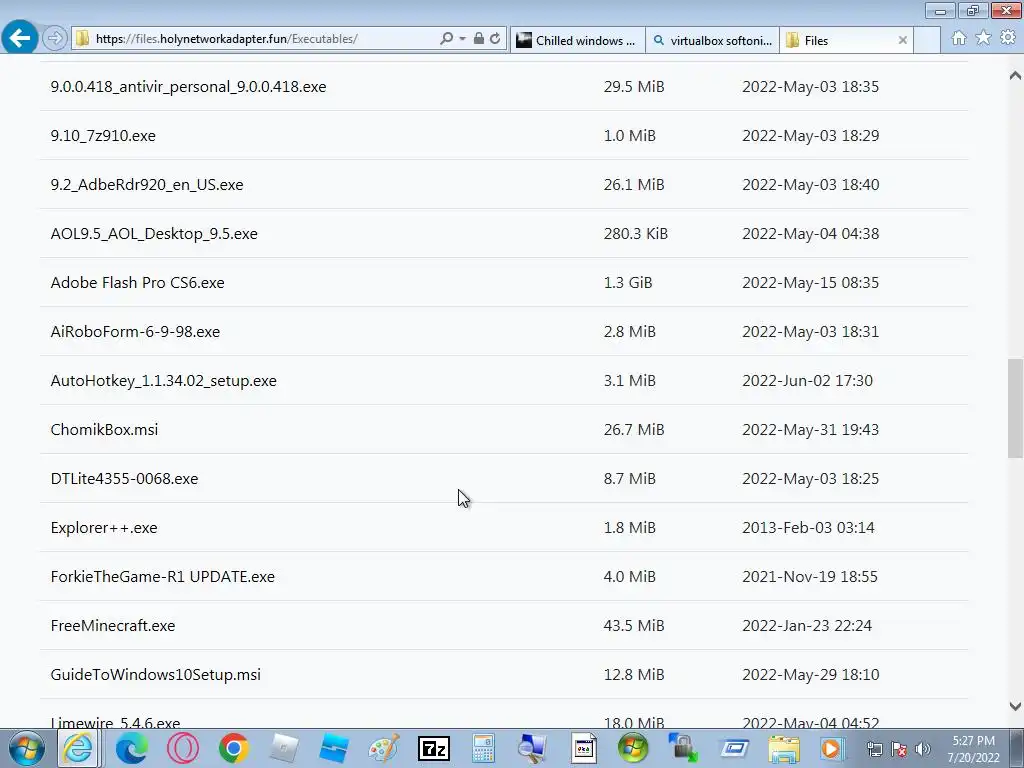Click GuideToWindows10Setup.msi
This screenshot has width=1024, height=768.
[x=155, y=675]
